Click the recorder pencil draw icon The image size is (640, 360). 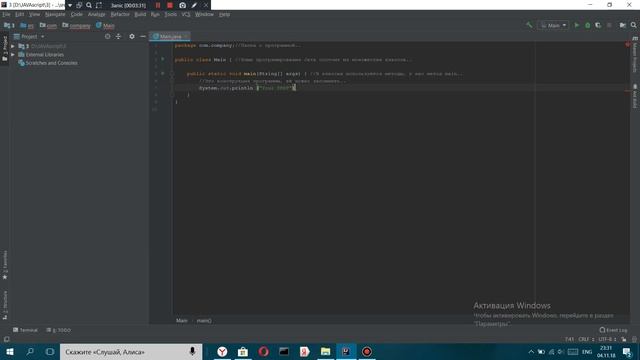(194, 5)
